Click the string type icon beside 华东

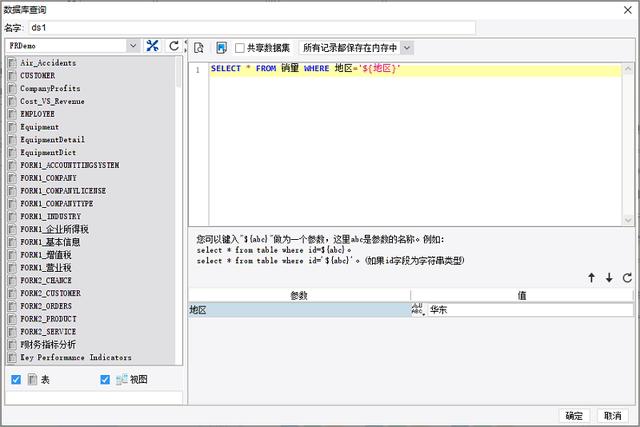click(x=418, y=309)
